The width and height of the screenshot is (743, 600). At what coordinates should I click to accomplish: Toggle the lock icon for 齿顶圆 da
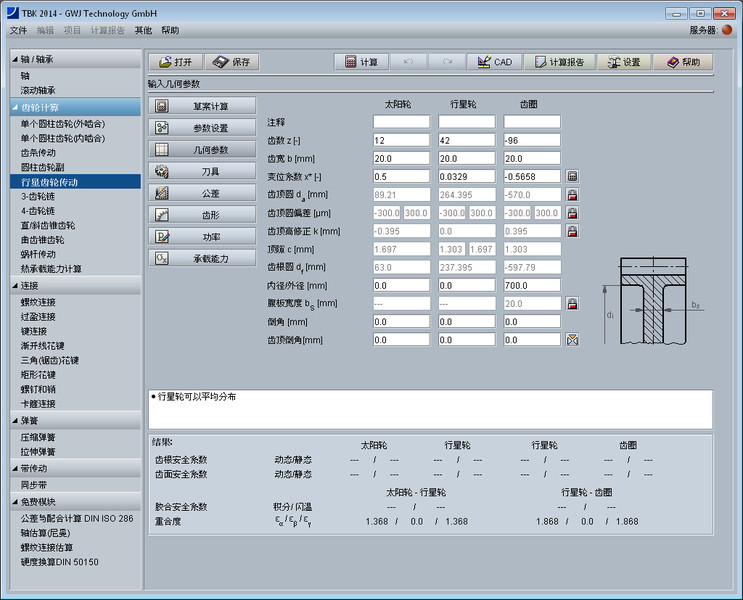coord(572,194)
